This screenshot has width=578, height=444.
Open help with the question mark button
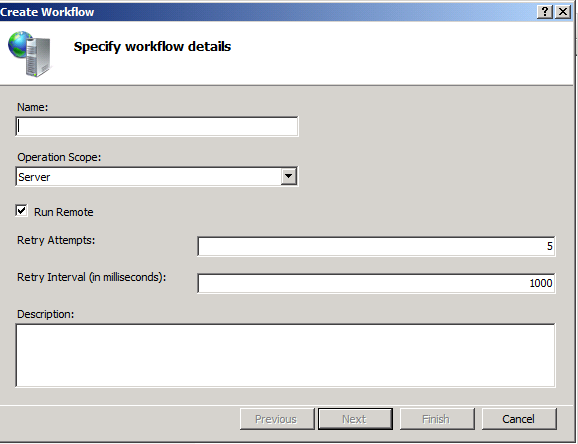[545, 12]
